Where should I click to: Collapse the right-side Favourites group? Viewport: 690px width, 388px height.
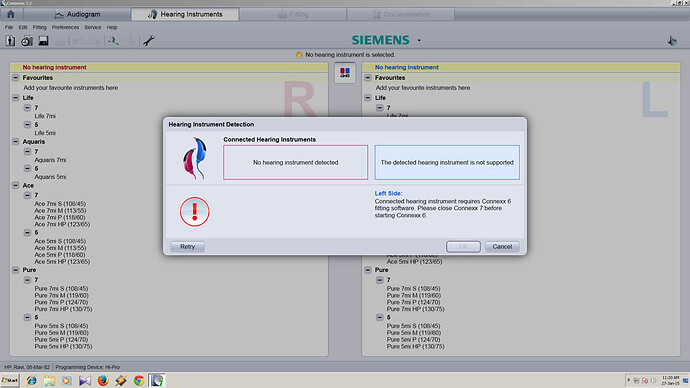pyautogui.click(x=368, y=77)
